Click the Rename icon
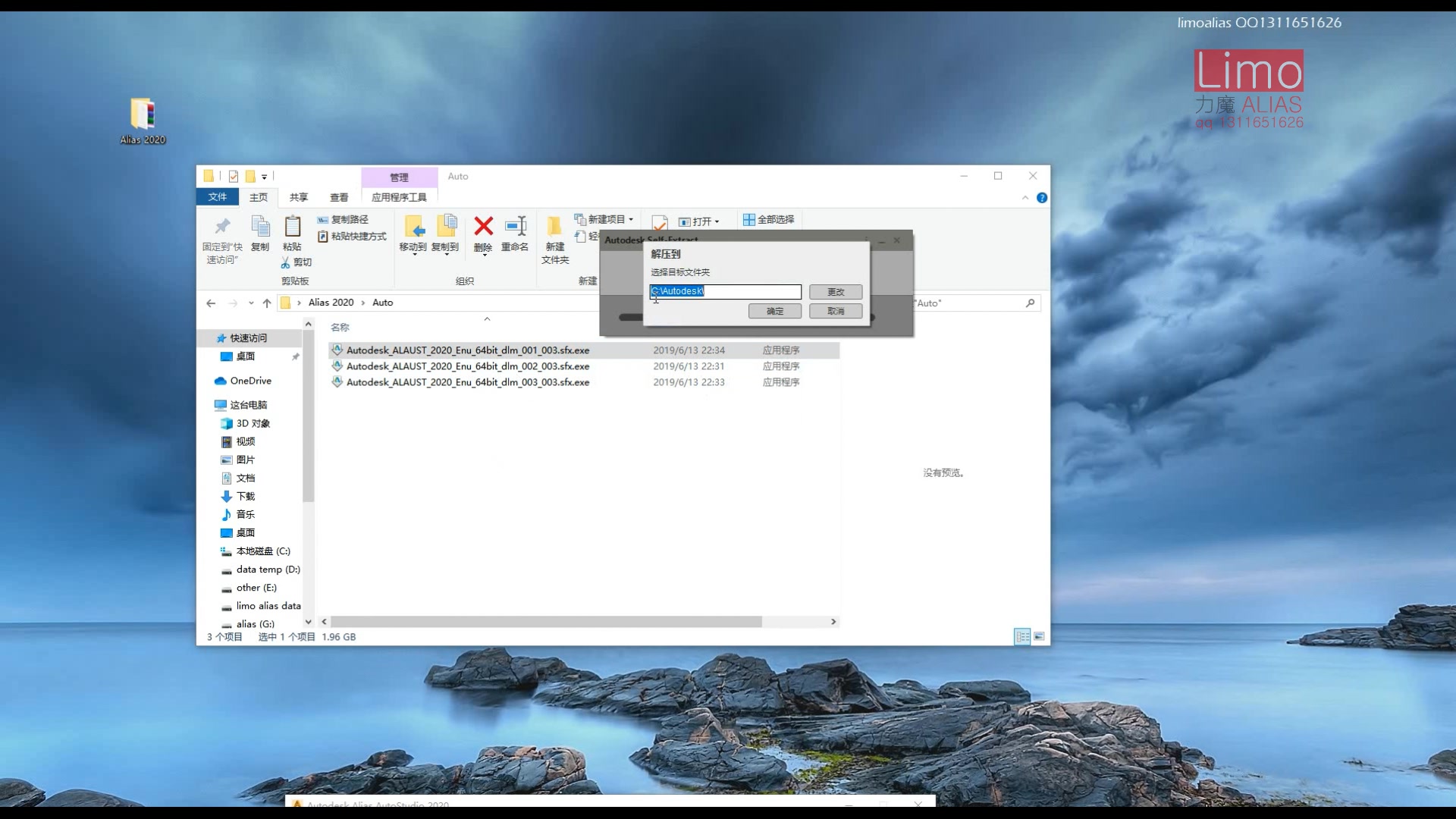 [515, 226]
